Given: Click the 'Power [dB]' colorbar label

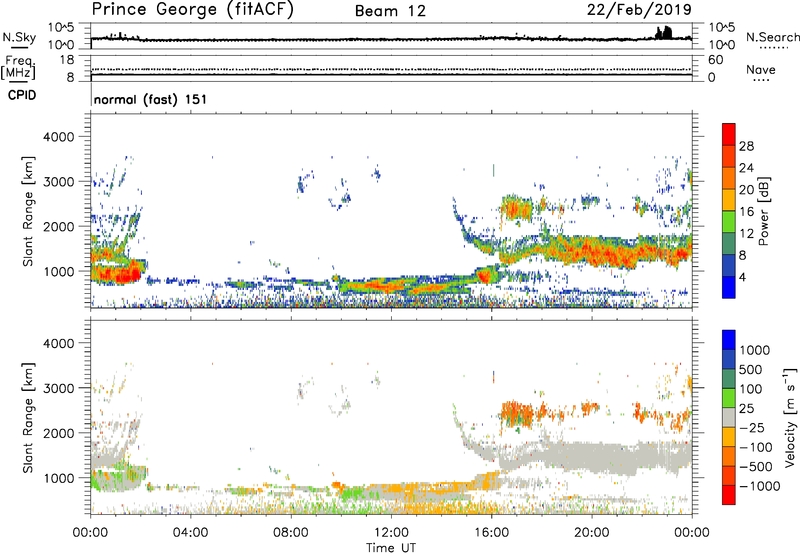Looking at the screenshot, I should click(763, 211).
